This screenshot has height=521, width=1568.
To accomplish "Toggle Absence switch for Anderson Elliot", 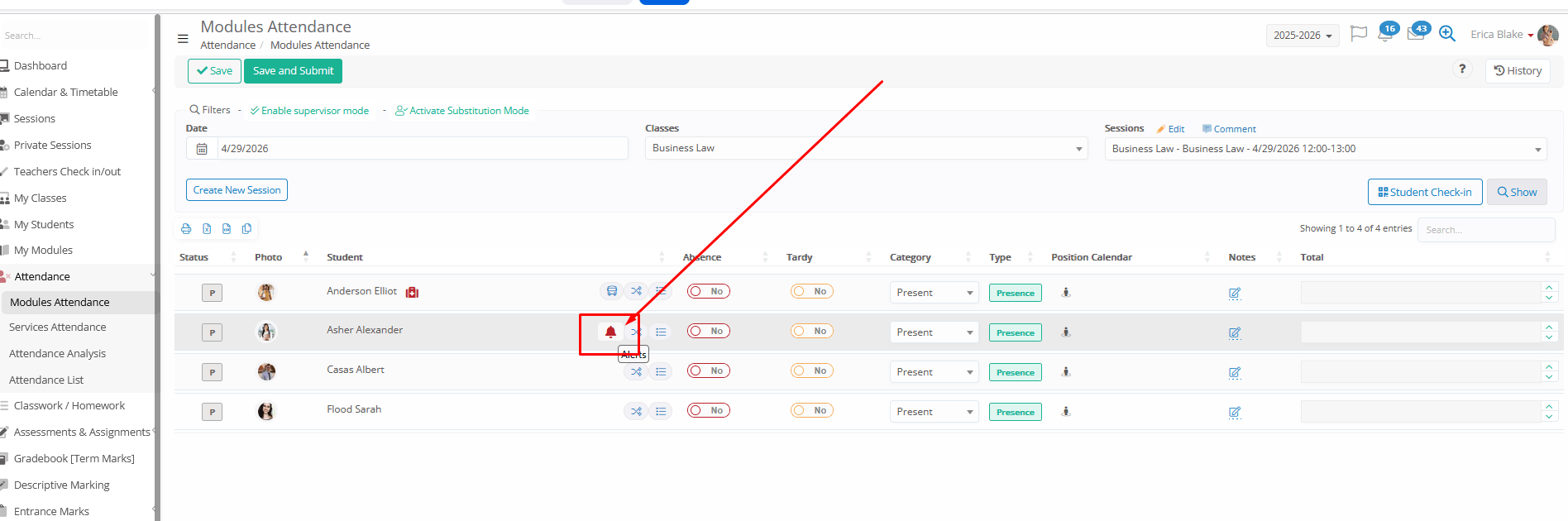I will click(708, 291).
